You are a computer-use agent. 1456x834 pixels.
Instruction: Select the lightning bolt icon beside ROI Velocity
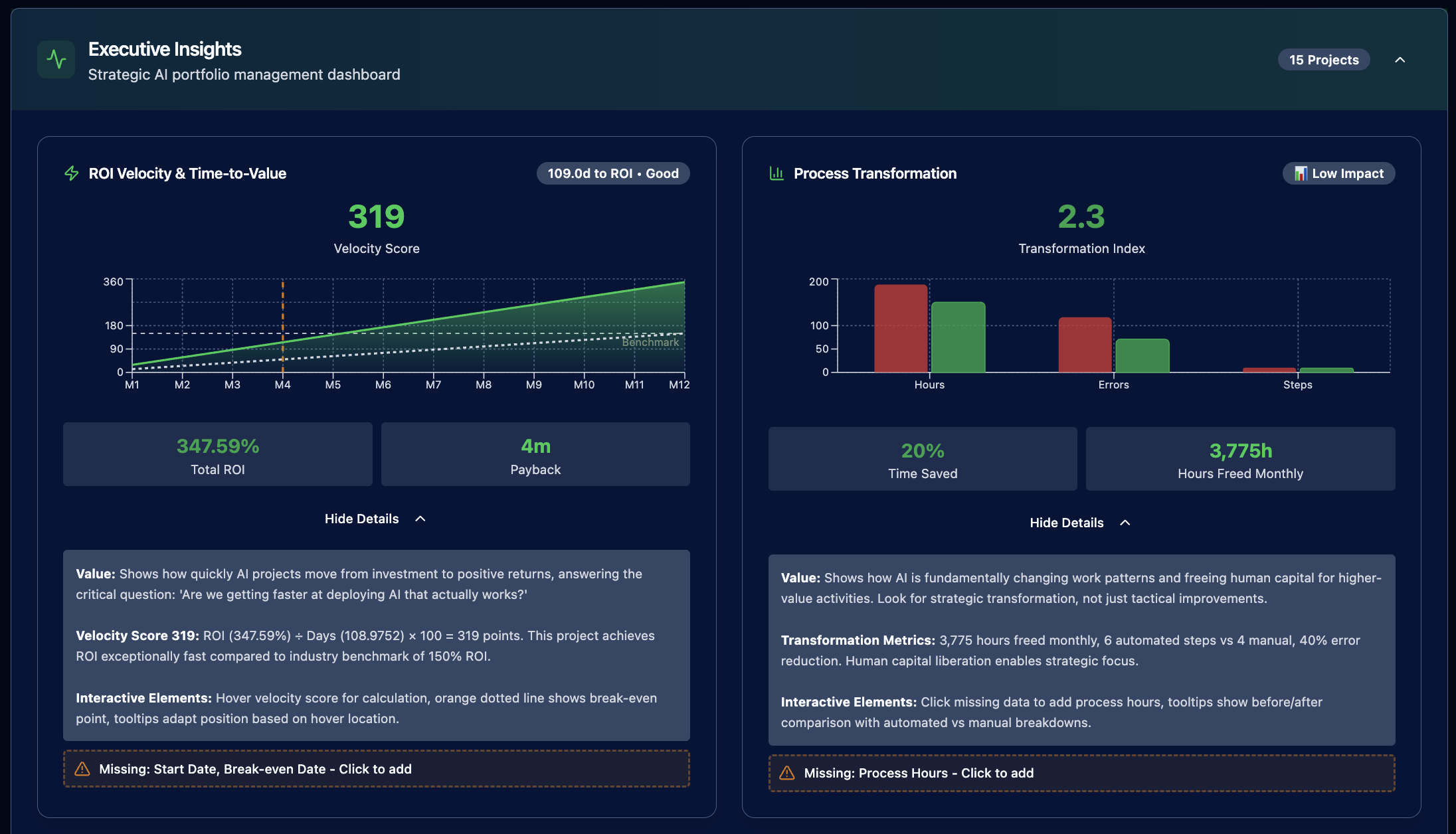coord(71,173)
